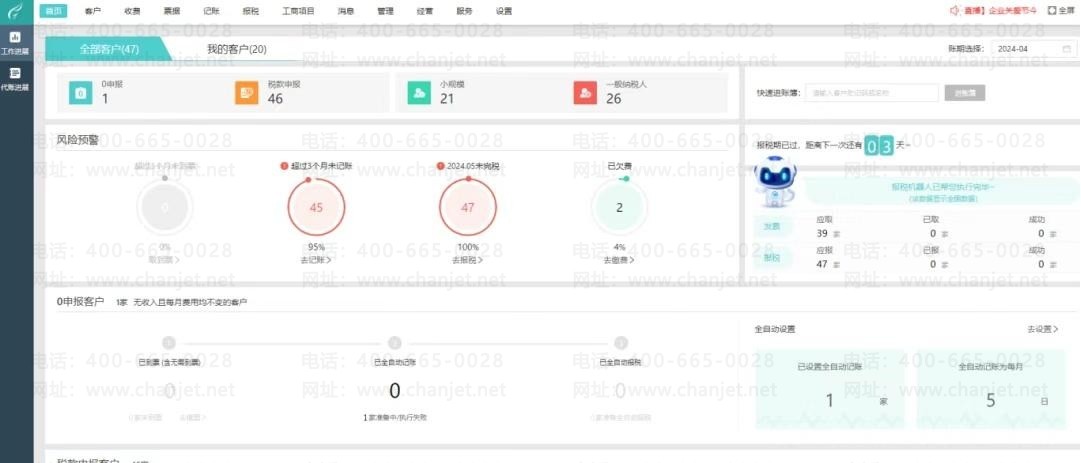The image size is (1081, 463).
Task: Follow the 去缴费 link
Action: click(x=619, y=260)
